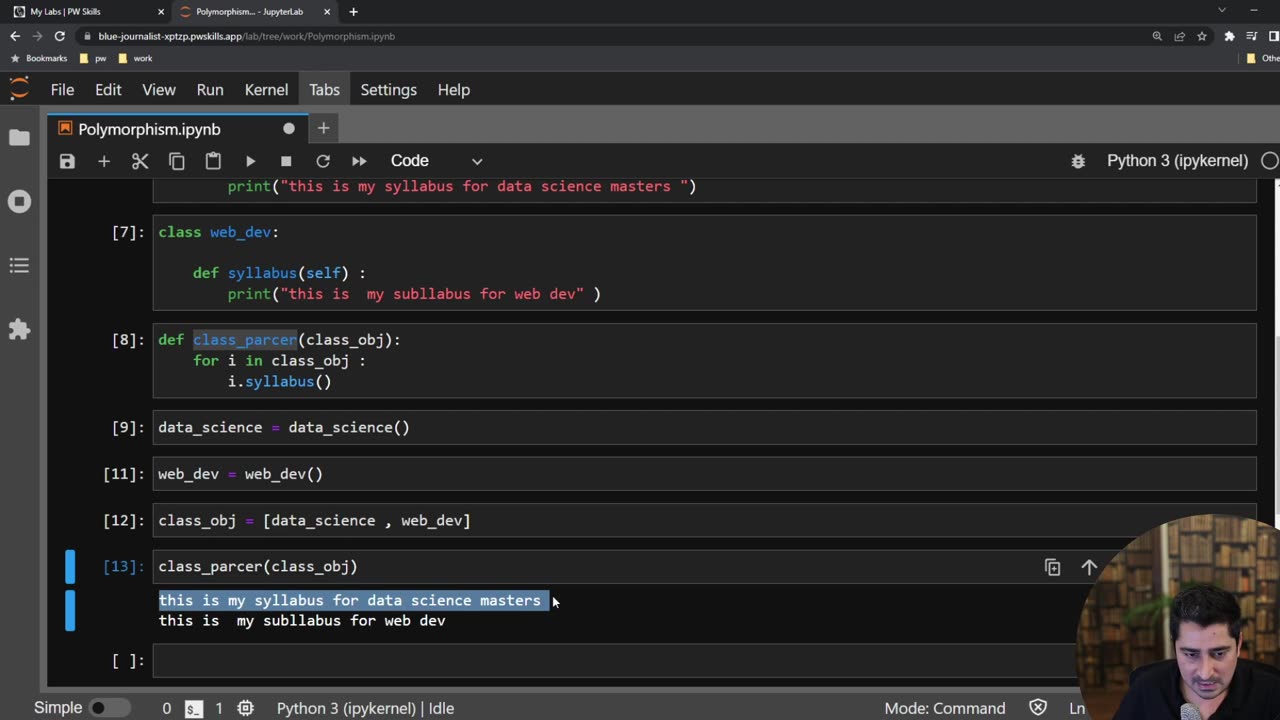Click the JupyterLab logo icon
Screen dimensions: 1280x720
[19, 89]
